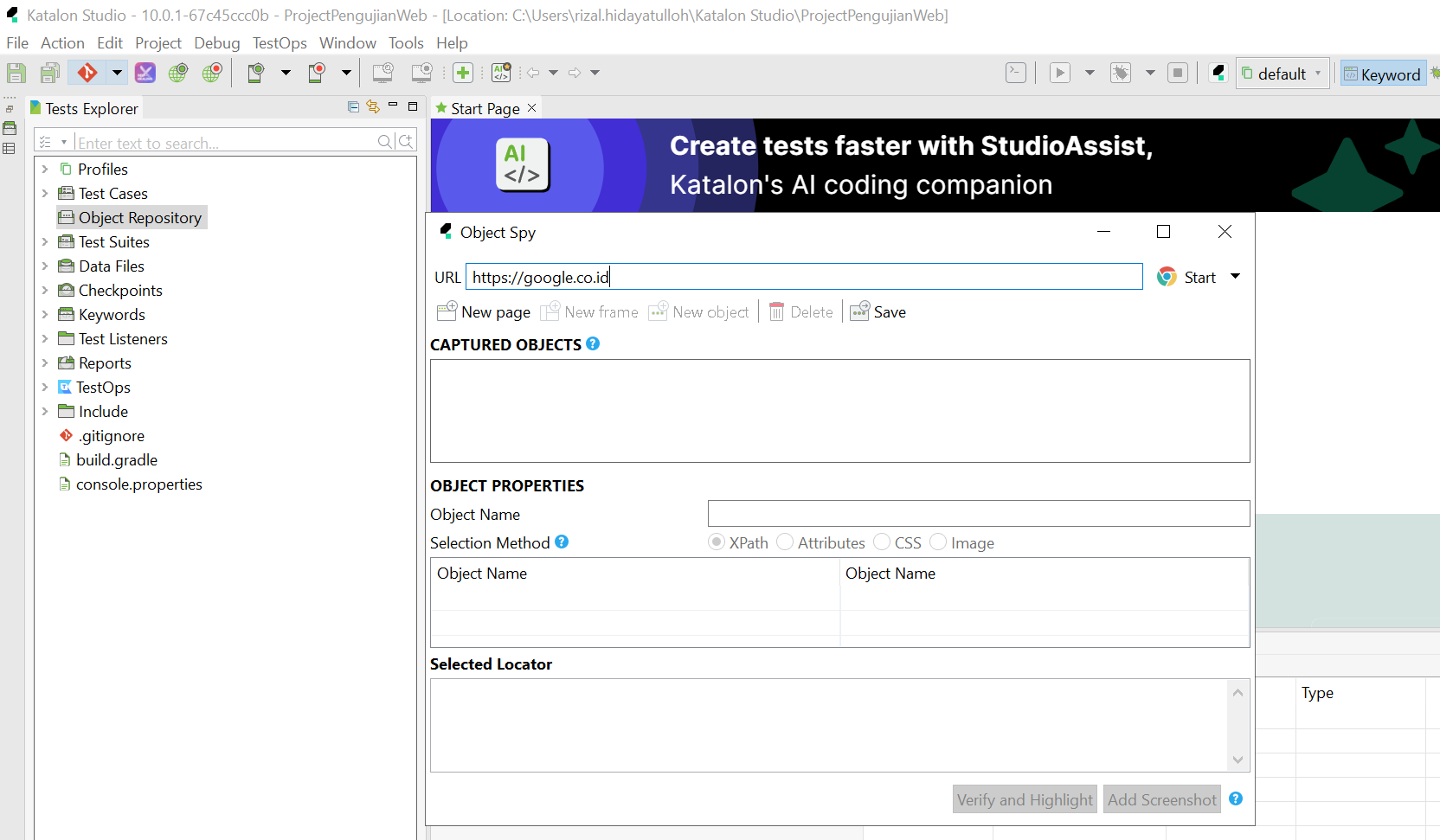Switch to the Keyword perspective button
Image resolution: width=1440 pixels, height=840 pixels.
pyautogui.click(x=1382, y=74)
